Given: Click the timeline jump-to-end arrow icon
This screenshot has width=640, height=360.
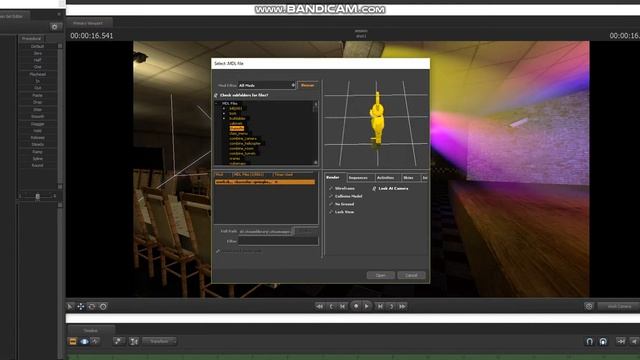Looking at the screenshot, I should [620, 341].
